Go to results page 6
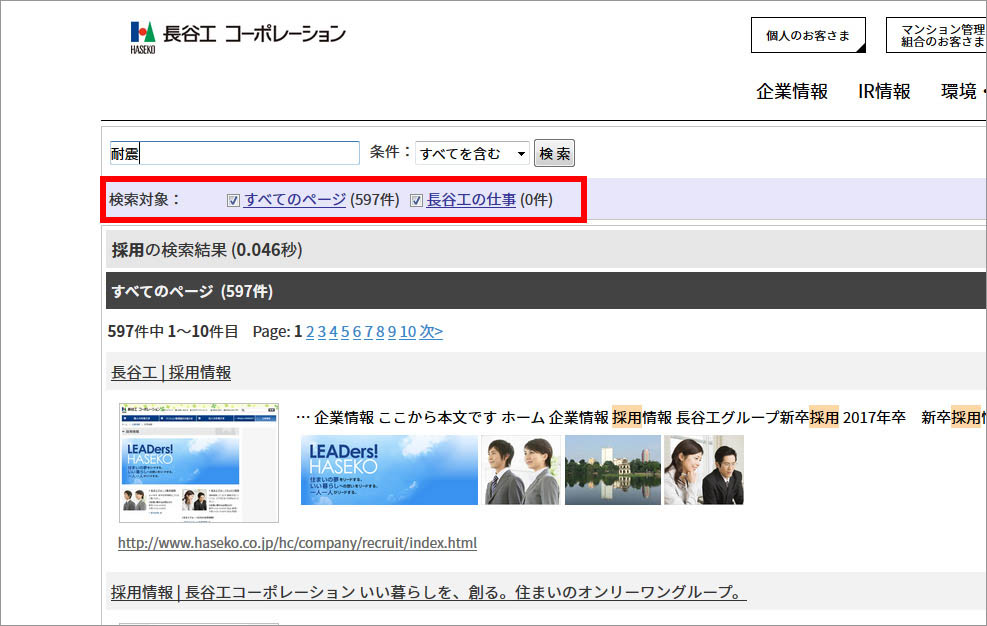This screenshot has height=626, width=987. (357, 331)
